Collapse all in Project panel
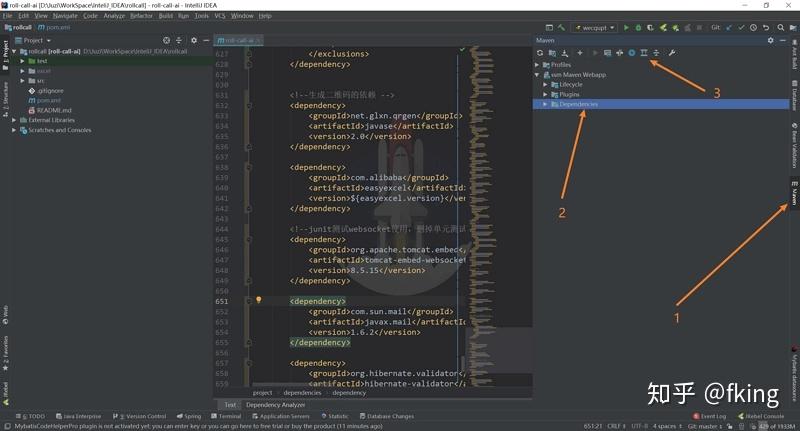 pos(179,40)
